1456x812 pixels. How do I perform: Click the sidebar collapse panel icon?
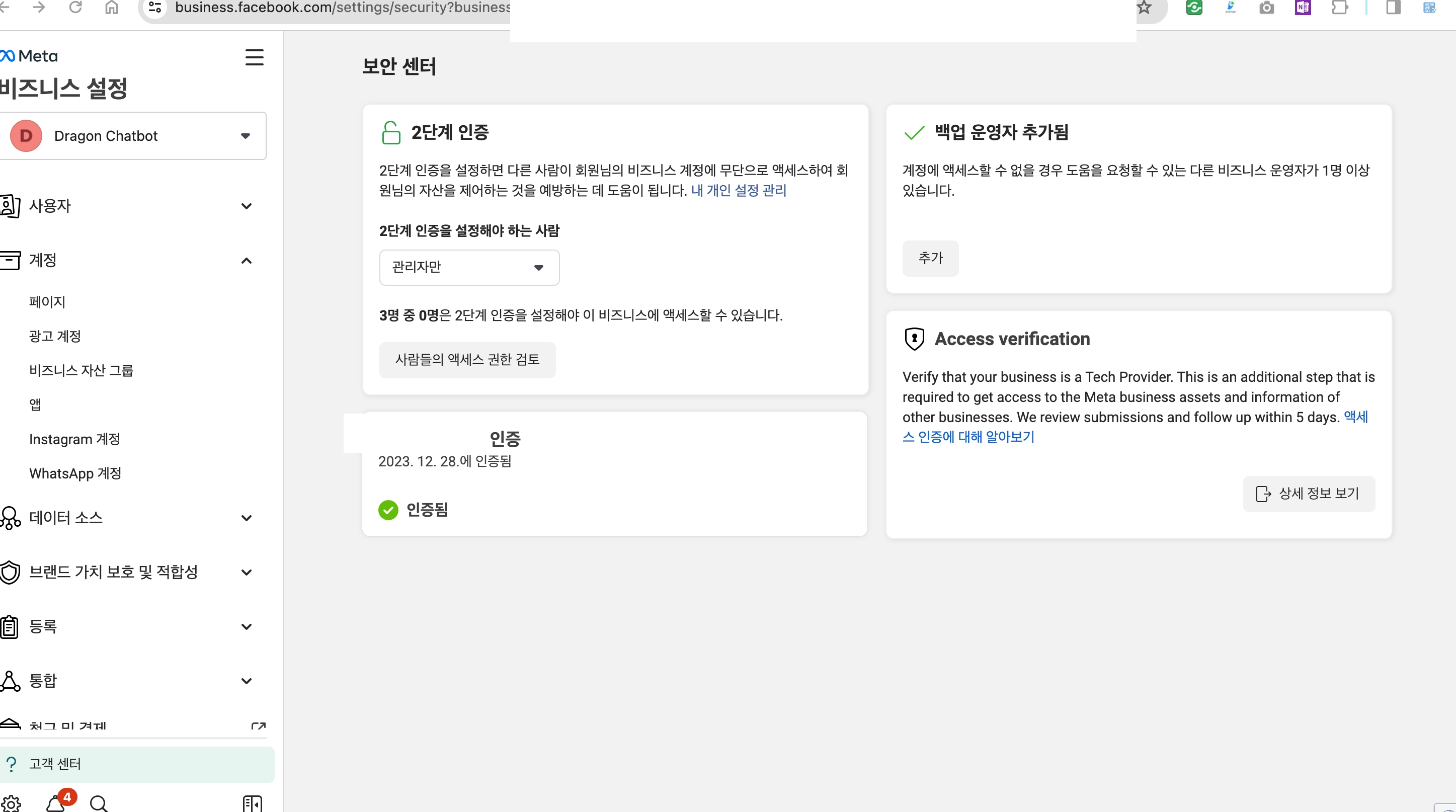(x=252, y=803)
